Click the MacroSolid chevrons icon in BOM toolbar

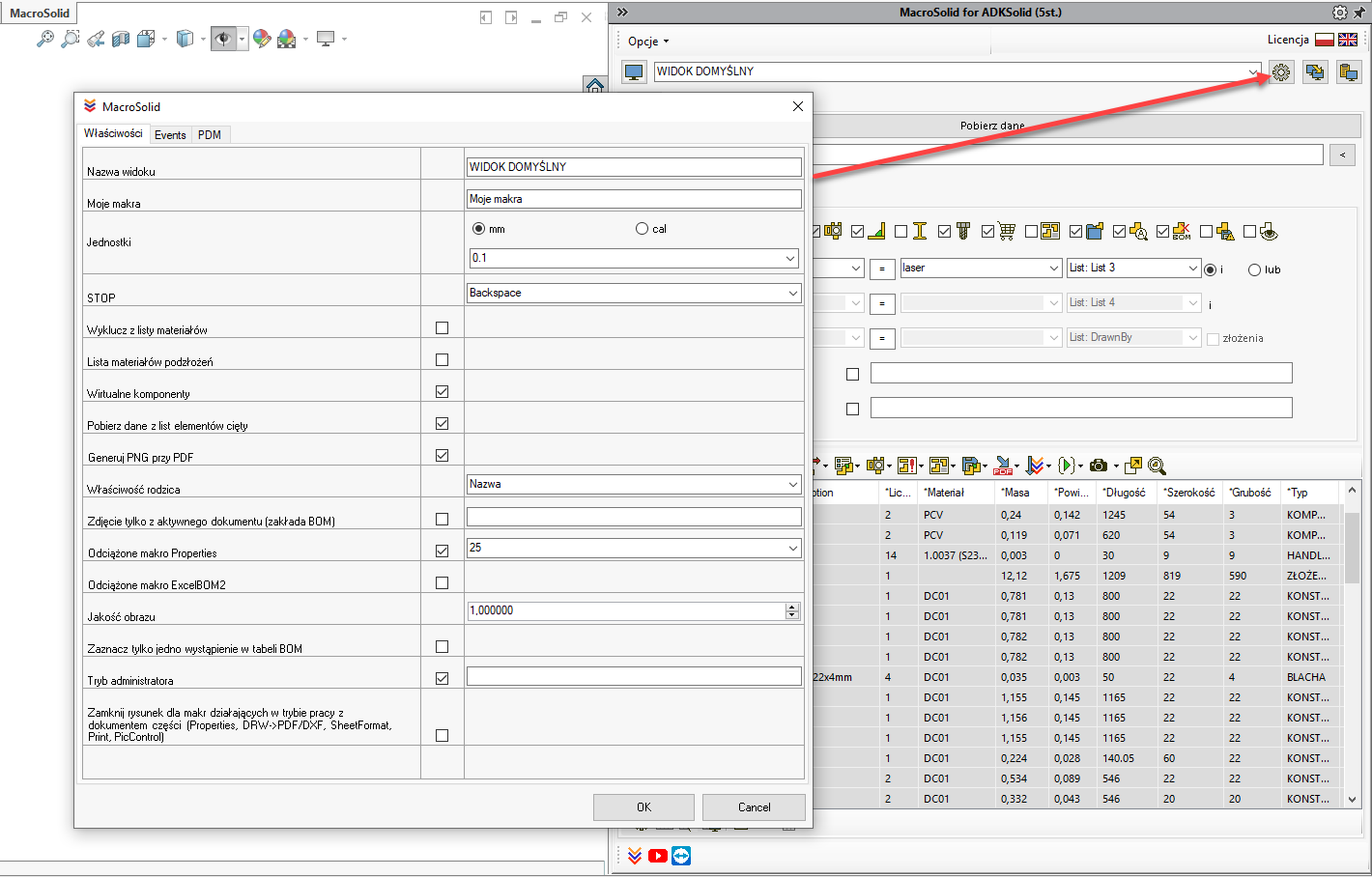(1035, 466)
